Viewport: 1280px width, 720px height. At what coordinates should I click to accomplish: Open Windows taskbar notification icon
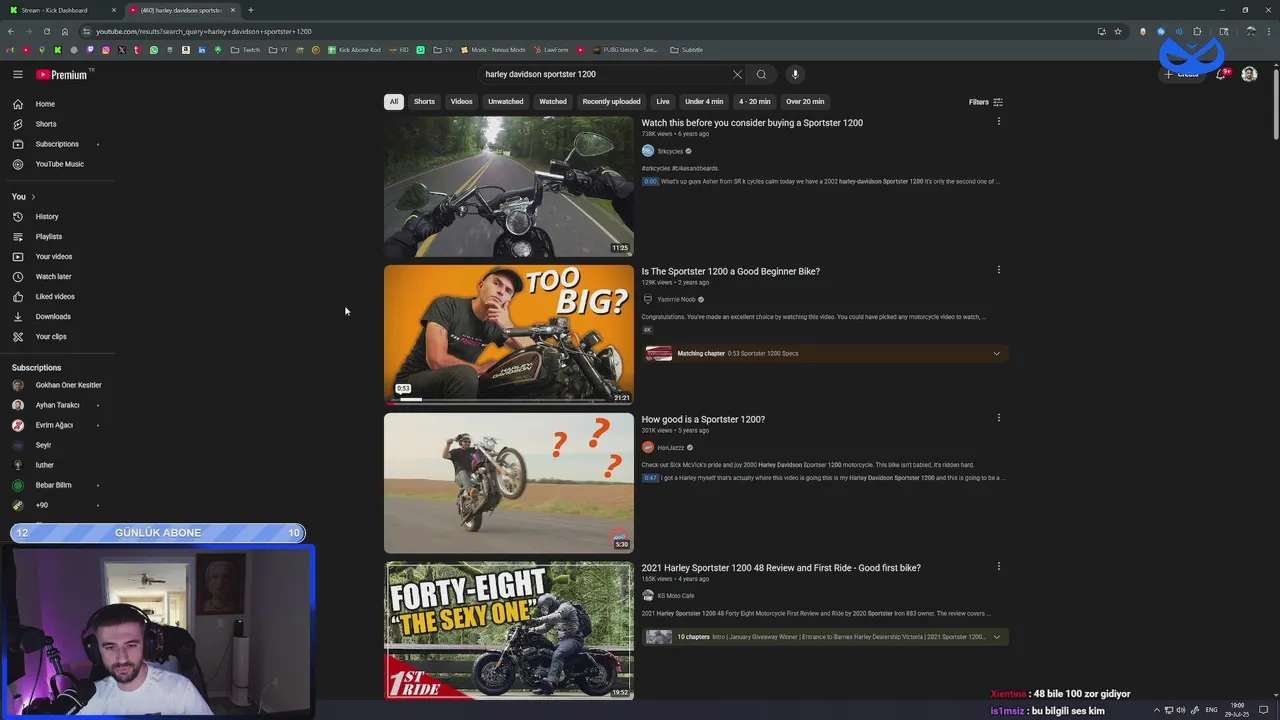click(1263, 710)
